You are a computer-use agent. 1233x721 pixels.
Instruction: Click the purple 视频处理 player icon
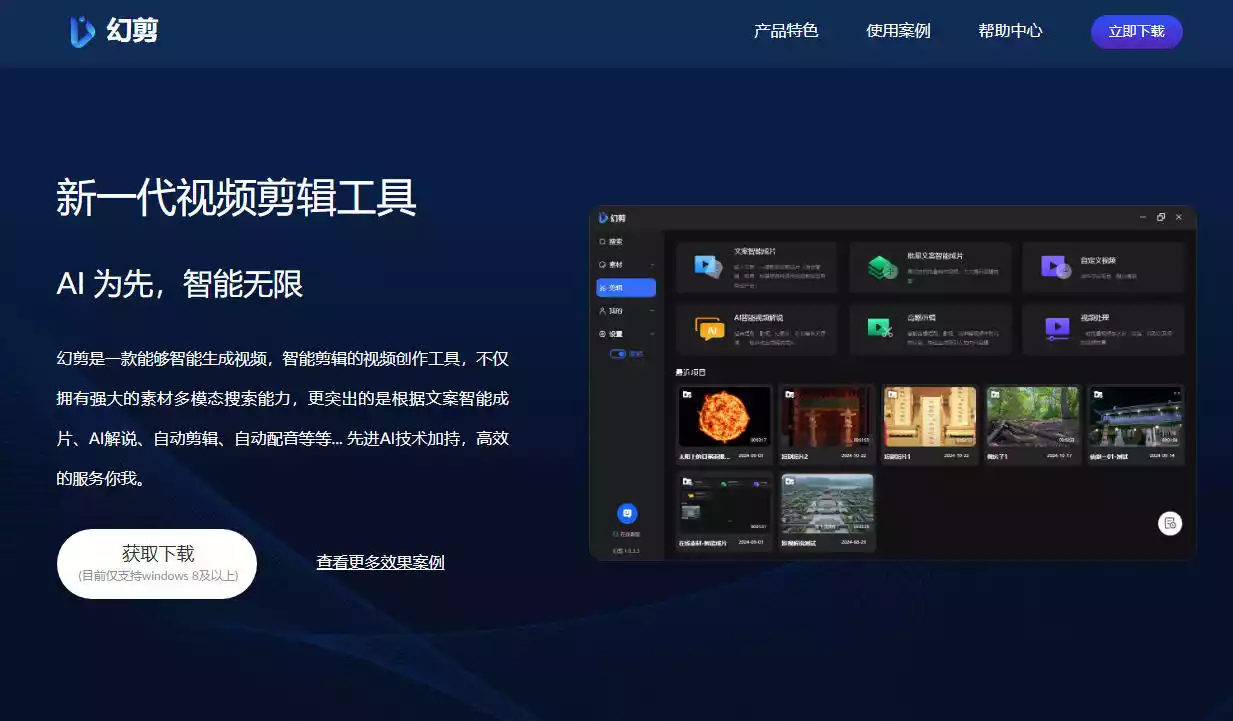[1056, 328]
